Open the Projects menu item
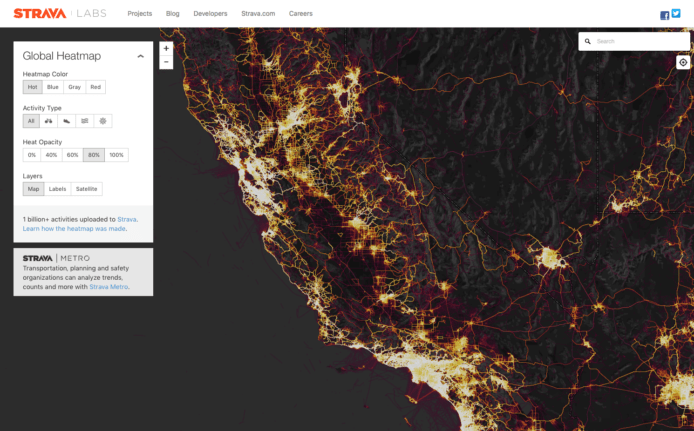The image size is (694, 431). [140, 14]
